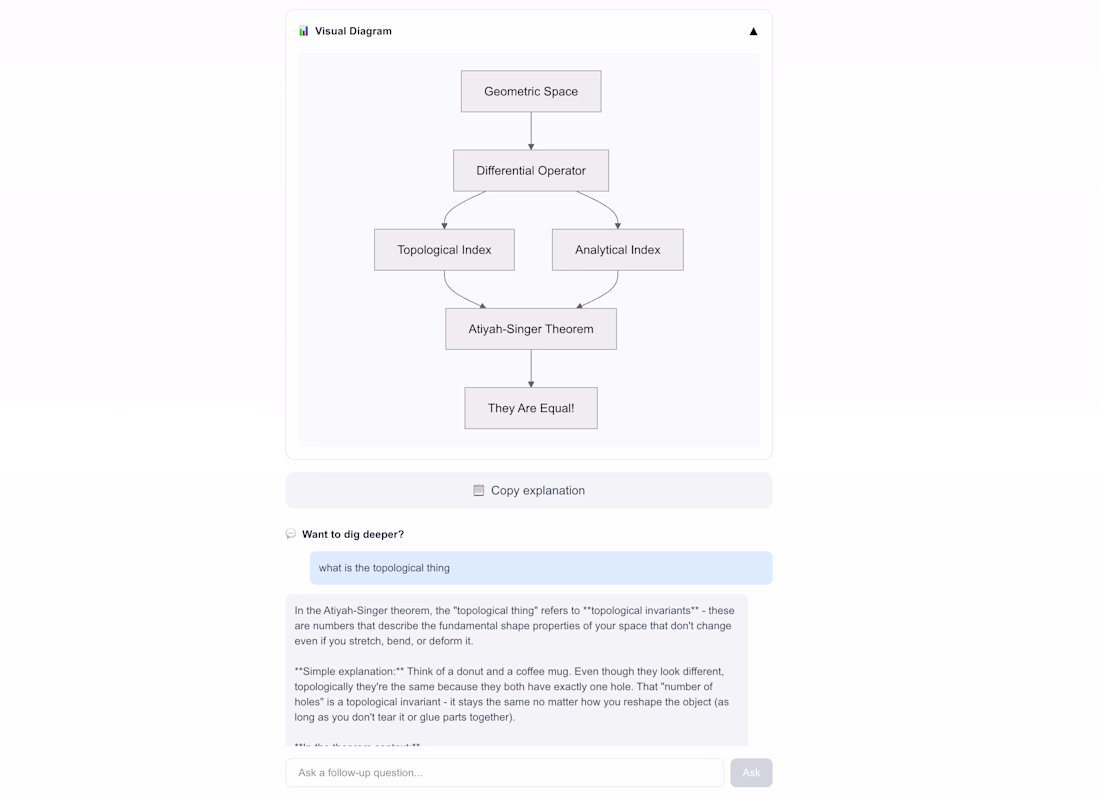This screenshot has width=1100, height=801.
Task: Click the Visual Diagram heading text
Action: (x=353, y=31)
